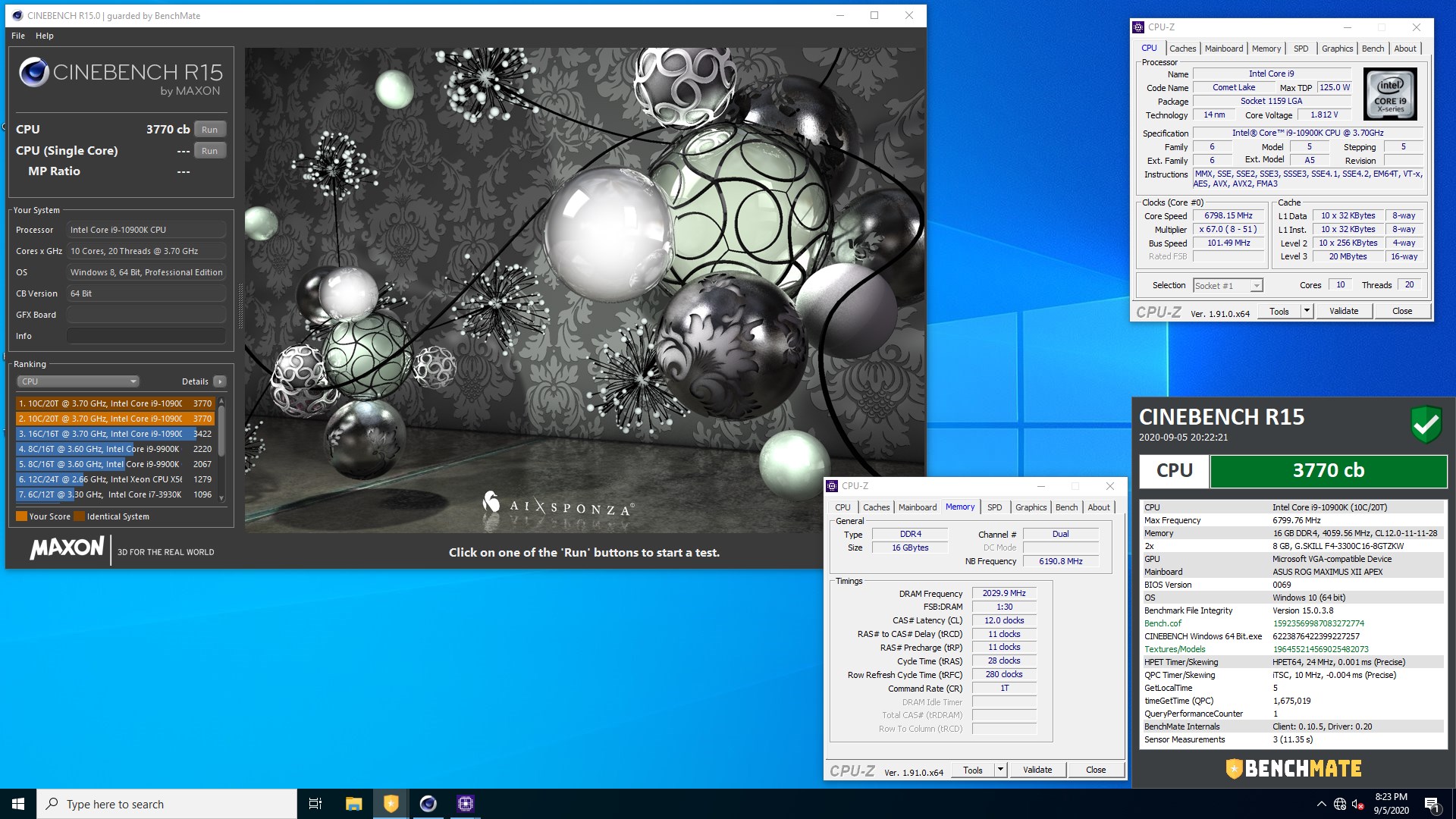Open network status tray icon
Image resolution: width=1456 pixels, height=819 pixels.
coord(1340,804)
